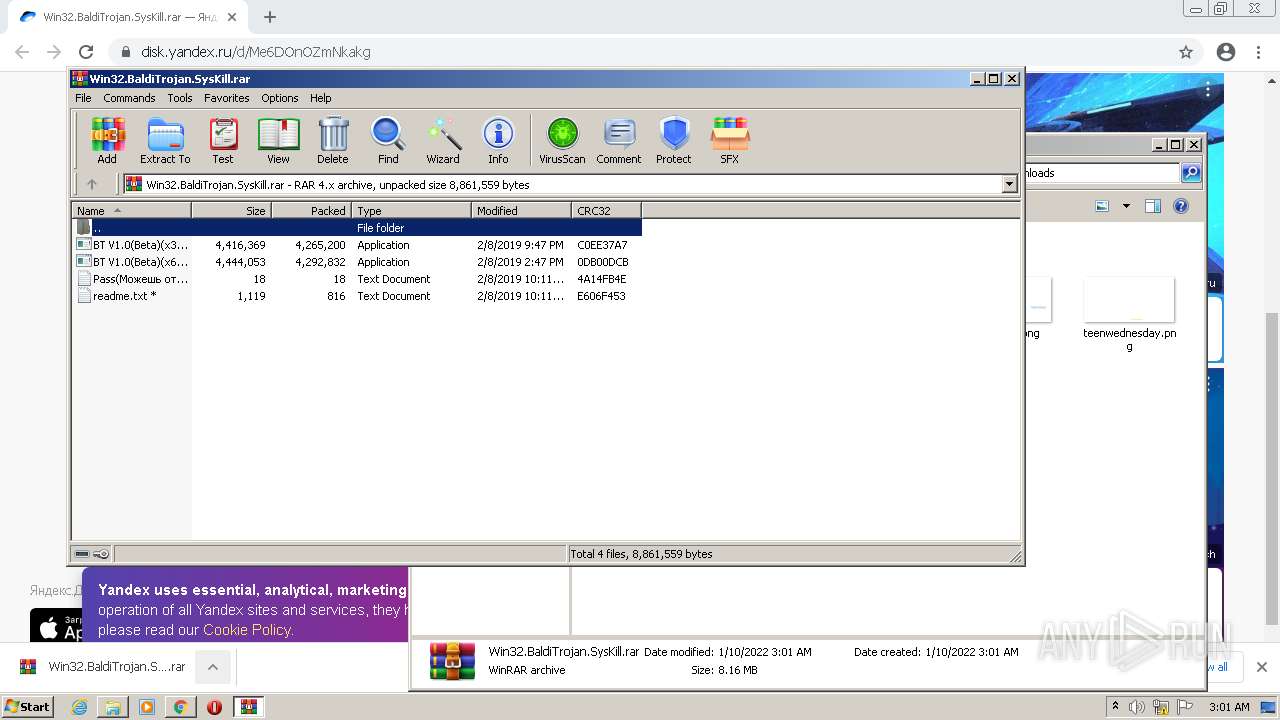This screenshot has width=1280, height=720.
Task: Click the drive icon in WinRAR status bar
Action: 82,554
